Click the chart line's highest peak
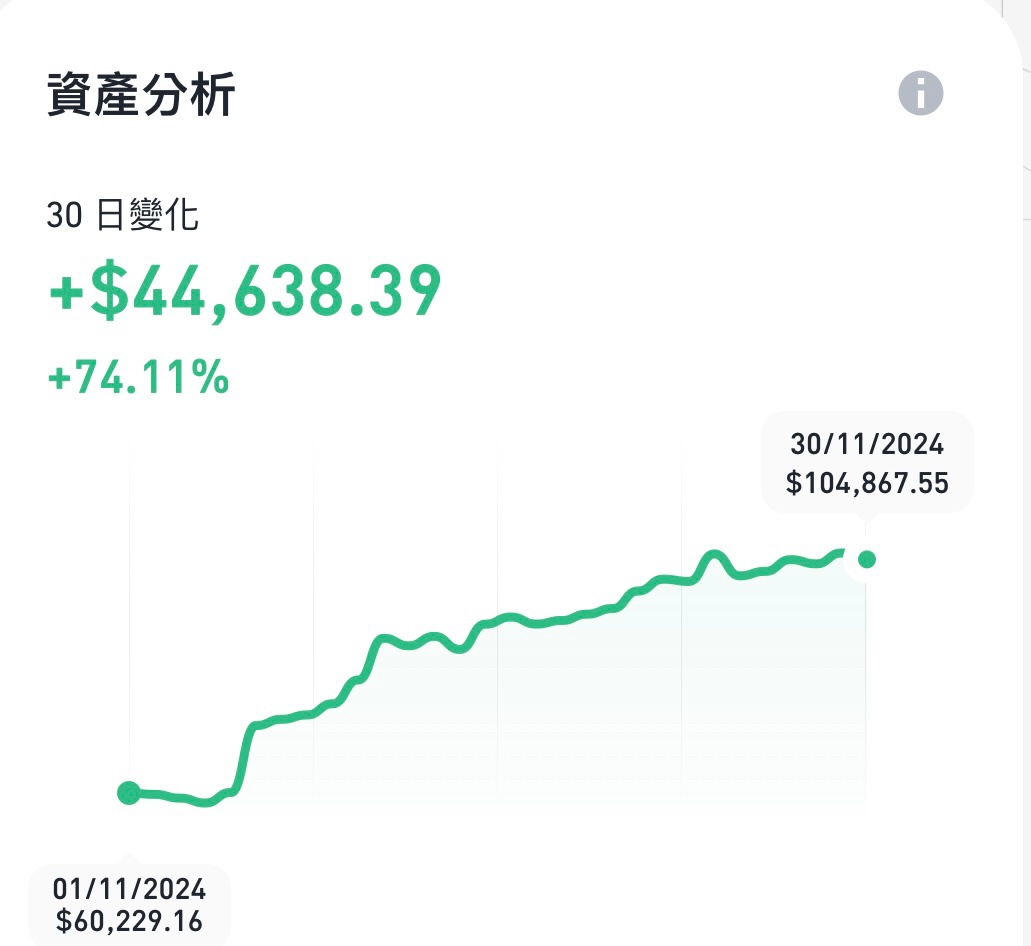Image resolution: width=1031 pixels, height=946 pixels. point(715,554)
